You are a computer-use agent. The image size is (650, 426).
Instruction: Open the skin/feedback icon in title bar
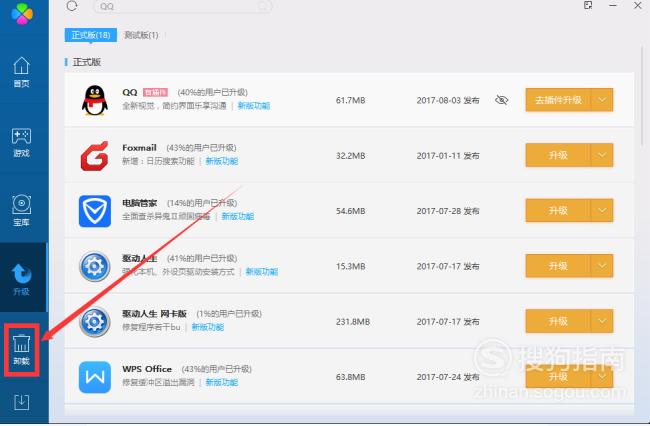point(588,5)
